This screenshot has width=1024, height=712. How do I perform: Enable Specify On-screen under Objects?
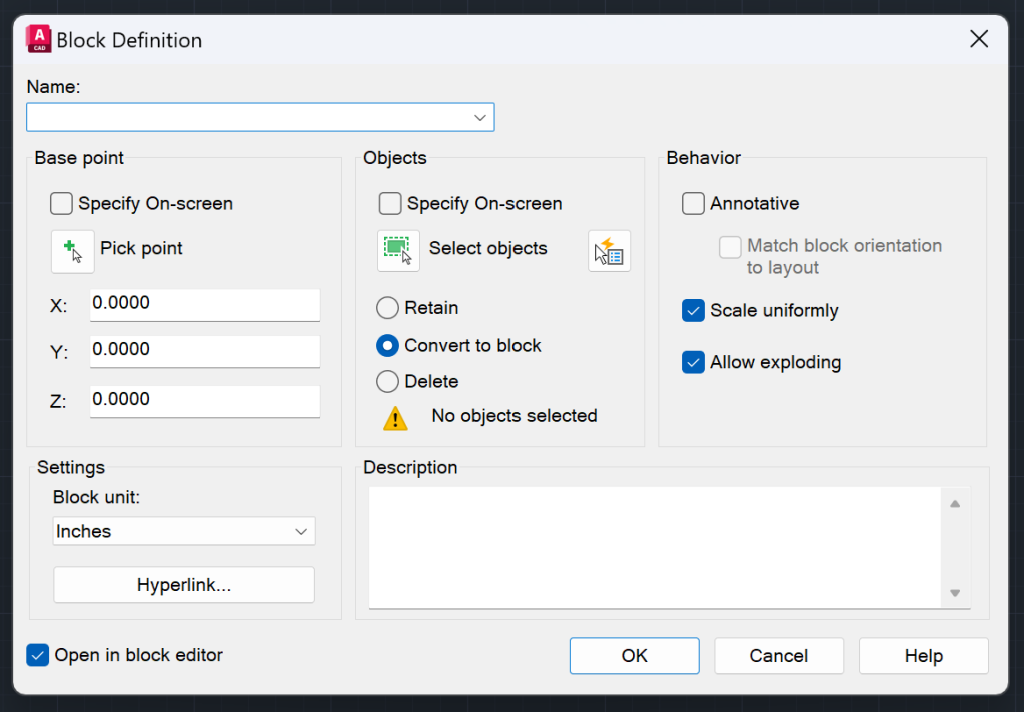(390, 203)
